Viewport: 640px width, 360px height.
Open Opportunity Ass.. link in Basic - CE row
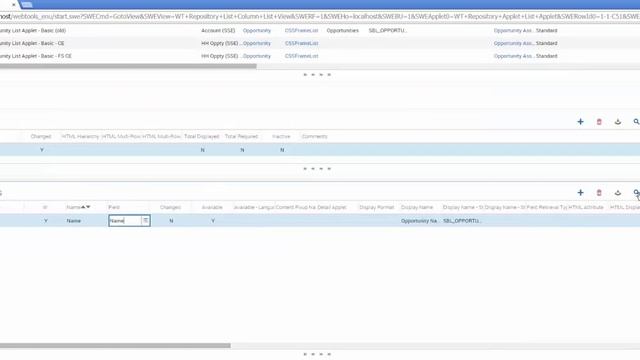pos(513,43)
